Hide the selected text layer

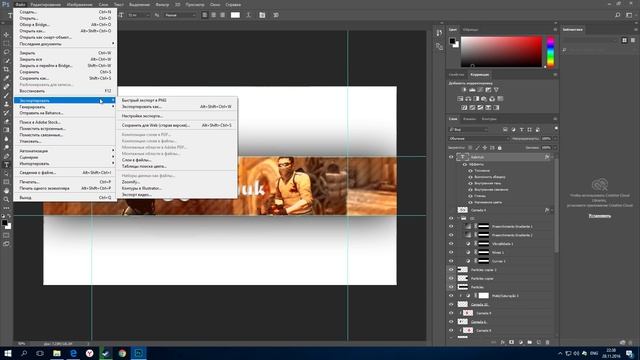pyautogui.click(x=451, y=157)
